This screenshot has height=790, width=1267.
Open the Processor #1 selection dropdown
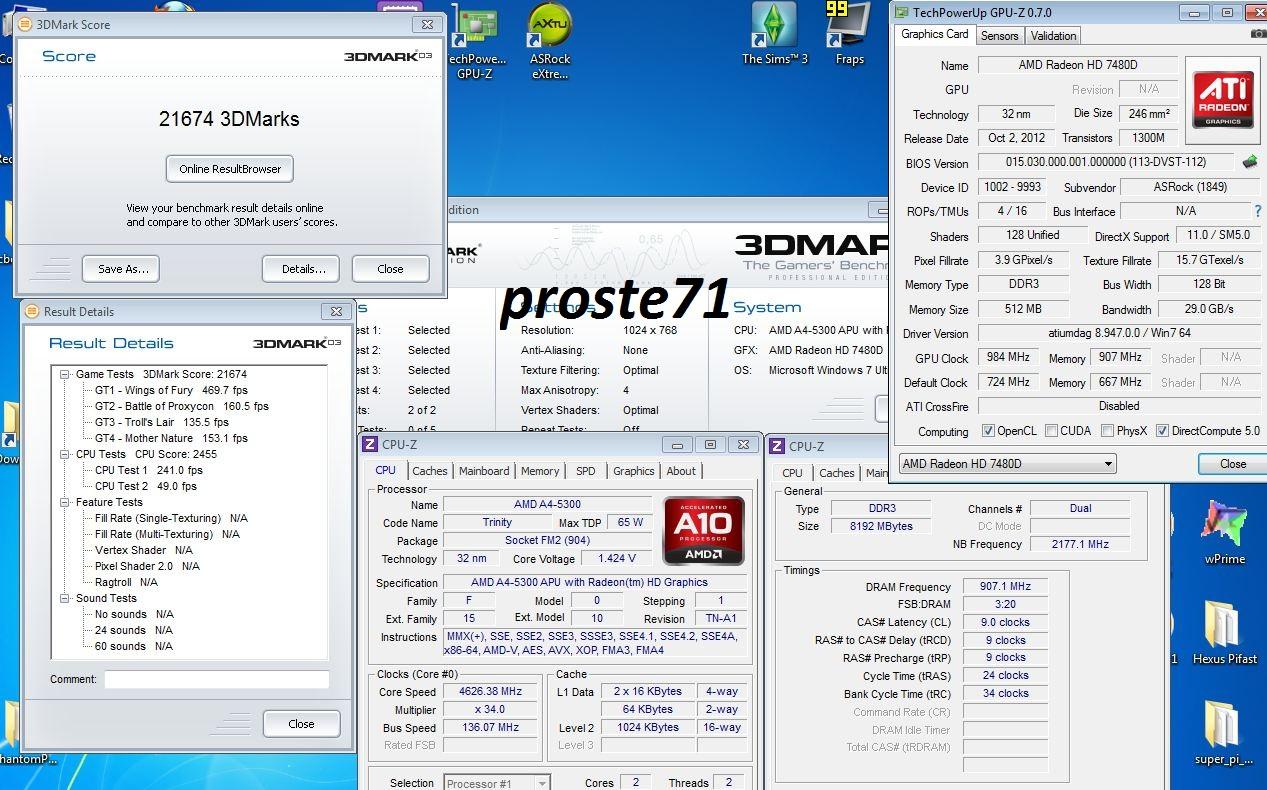pyautogui.click(x=496, y=784)
